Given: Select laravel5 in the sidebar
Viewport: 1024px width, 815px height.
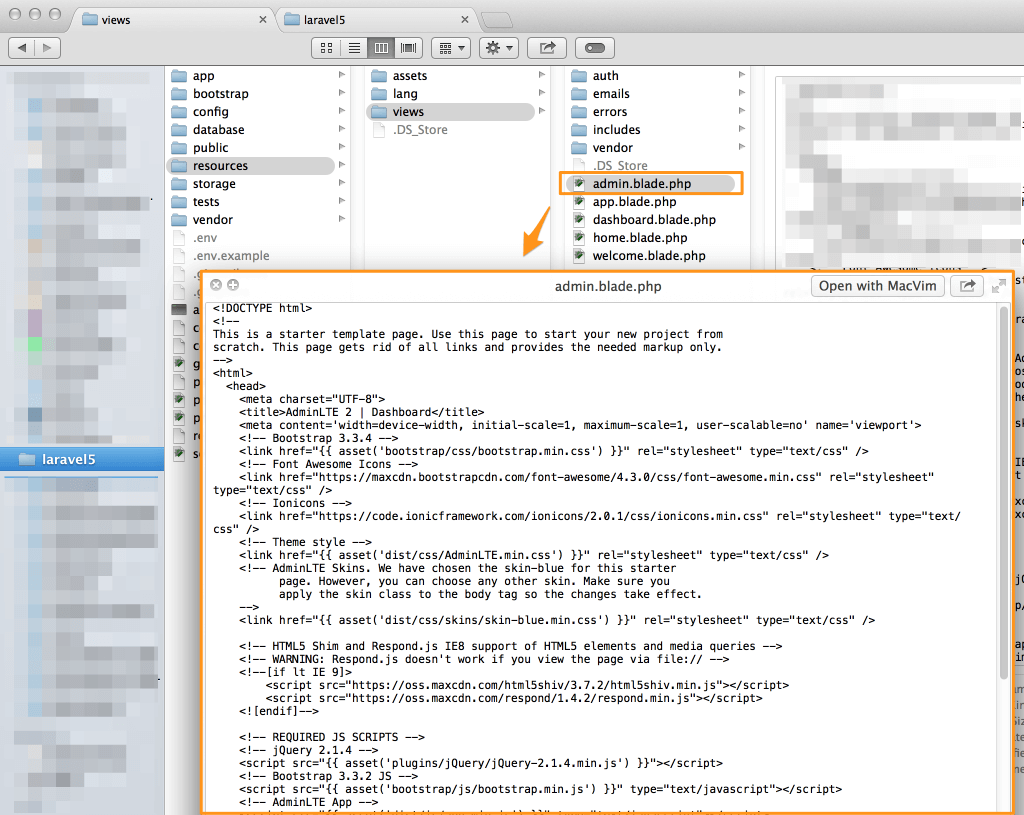Looking at the screenshot, I should coord(82,459).
